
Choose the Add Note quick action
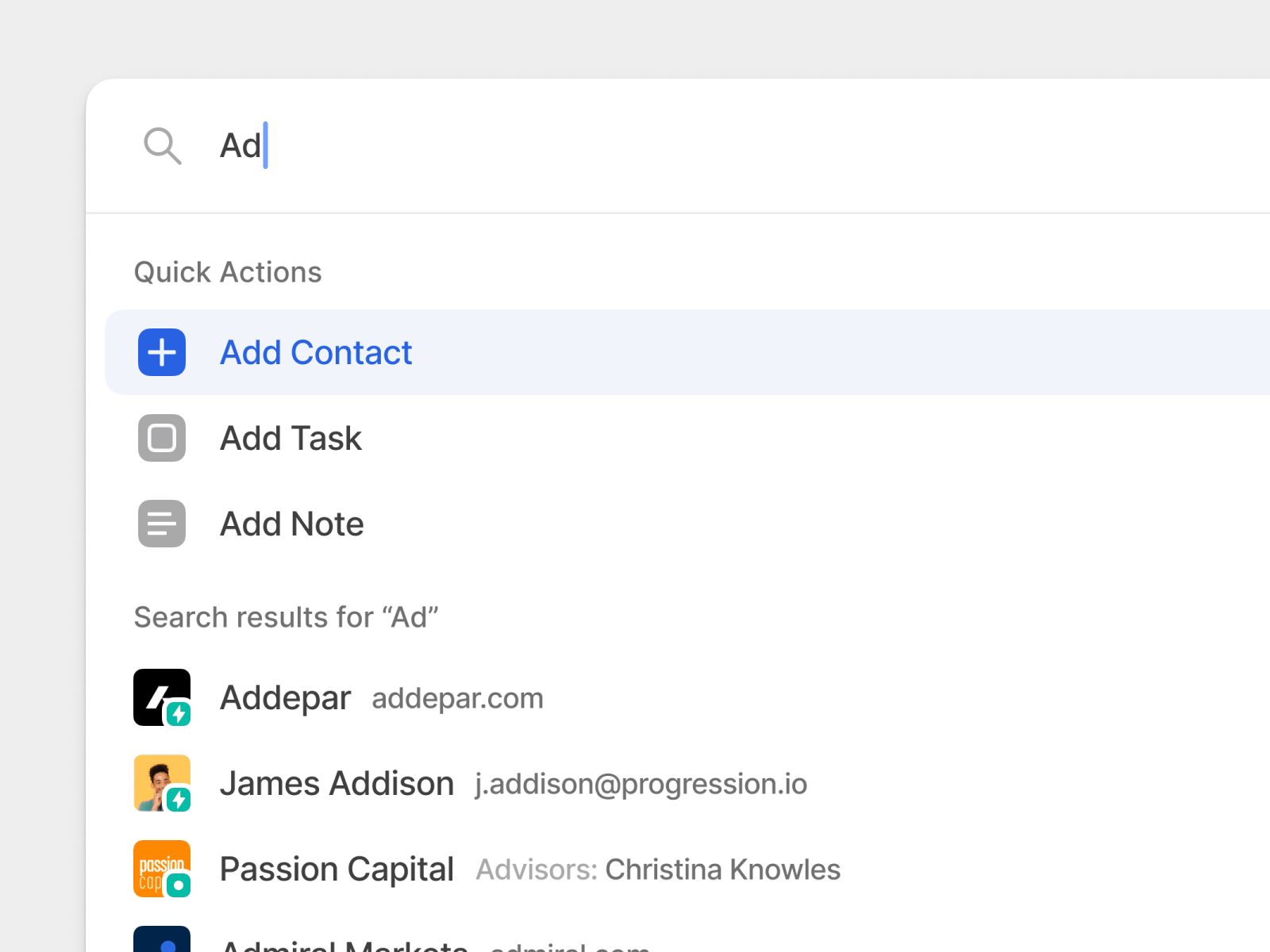tap(687, 524)
